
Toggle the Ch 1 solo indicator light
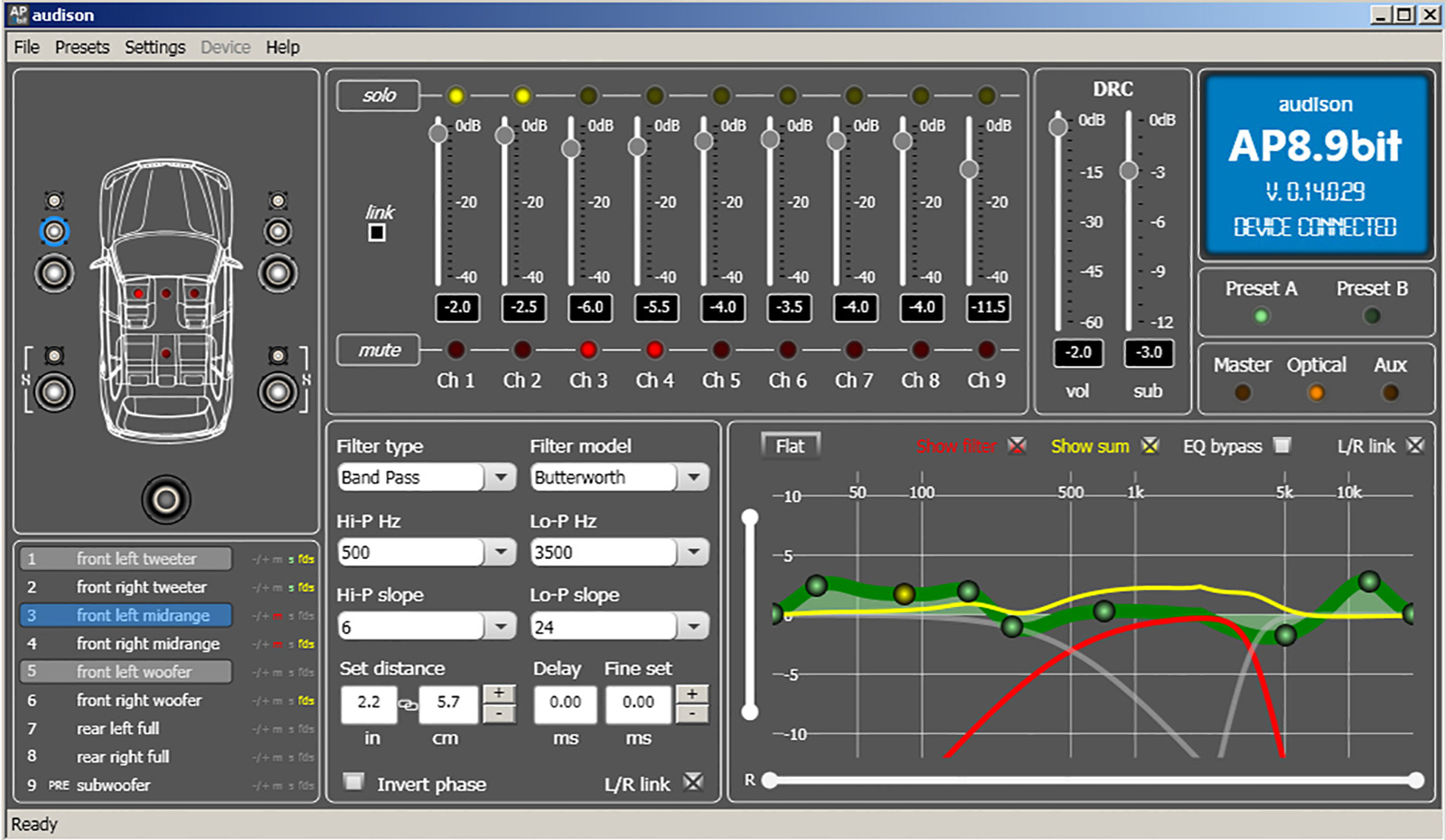[x=455, y=96]
